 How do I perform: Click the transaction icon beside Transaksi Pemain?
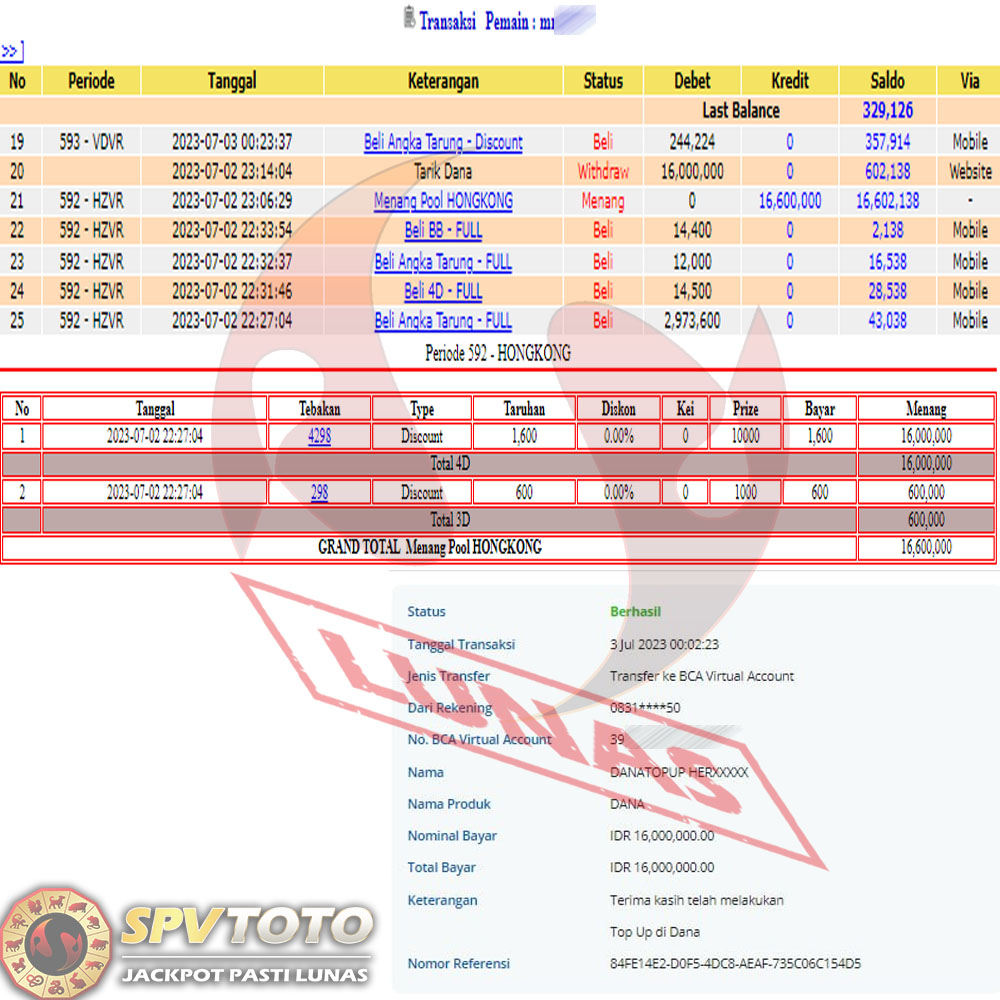(409, 19)
